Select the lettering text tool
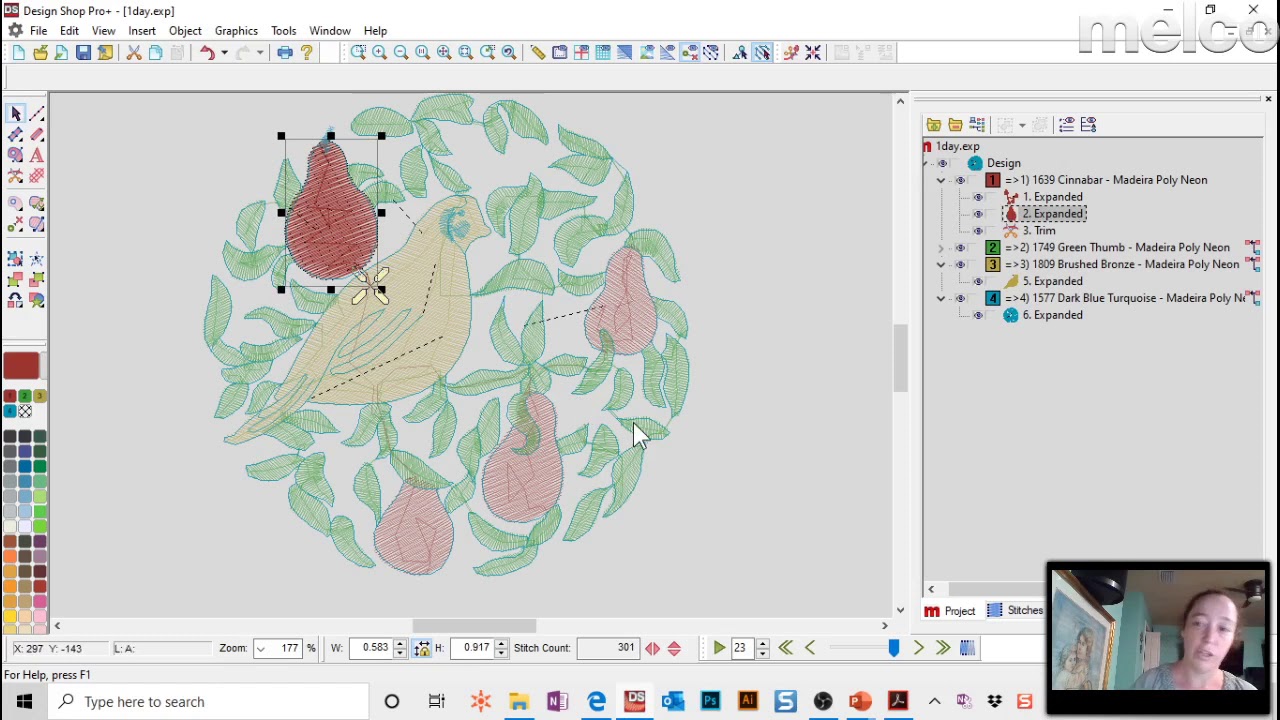1280x720 pixels. (37, 155)
